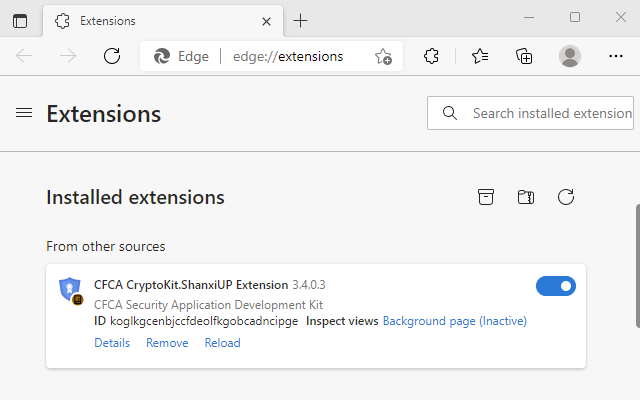Image resolution: width=640 pixels, height=400 pixels.
Task: Open the tab actions menu icon
Action: coord(20,20)
